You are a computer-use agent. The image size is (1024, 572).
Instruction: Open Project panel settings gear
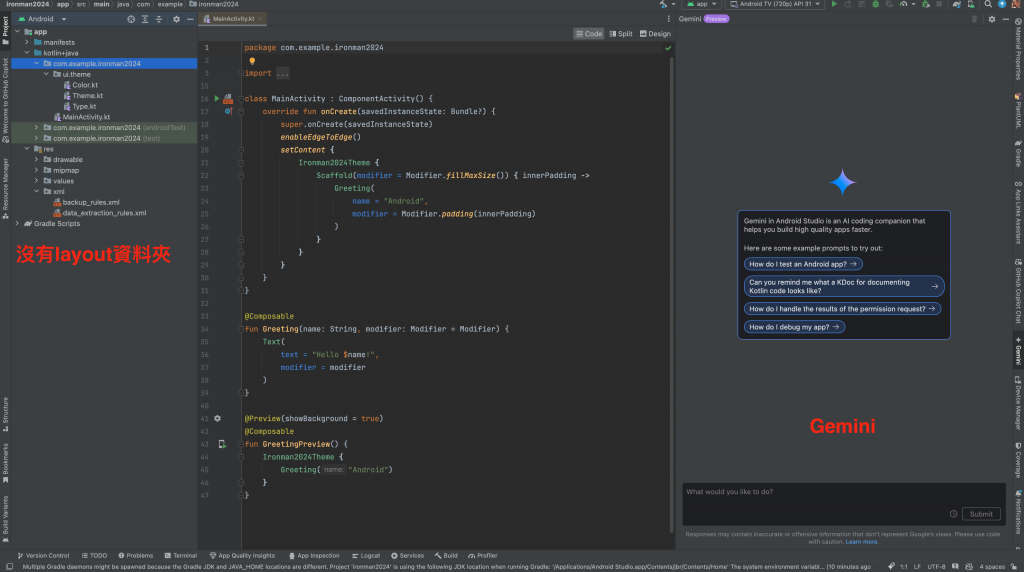click(177, 19)
